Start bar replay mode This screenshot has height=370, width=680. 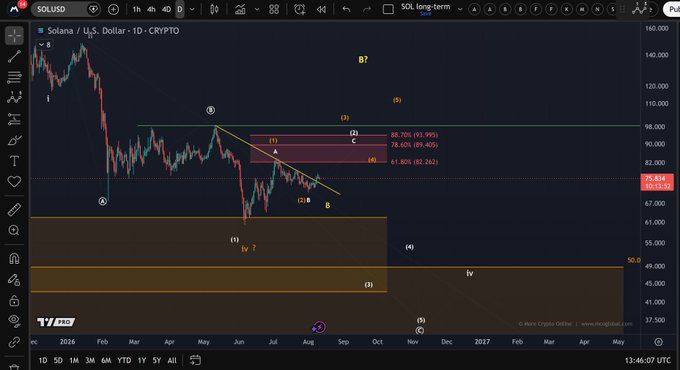(321, 9)
